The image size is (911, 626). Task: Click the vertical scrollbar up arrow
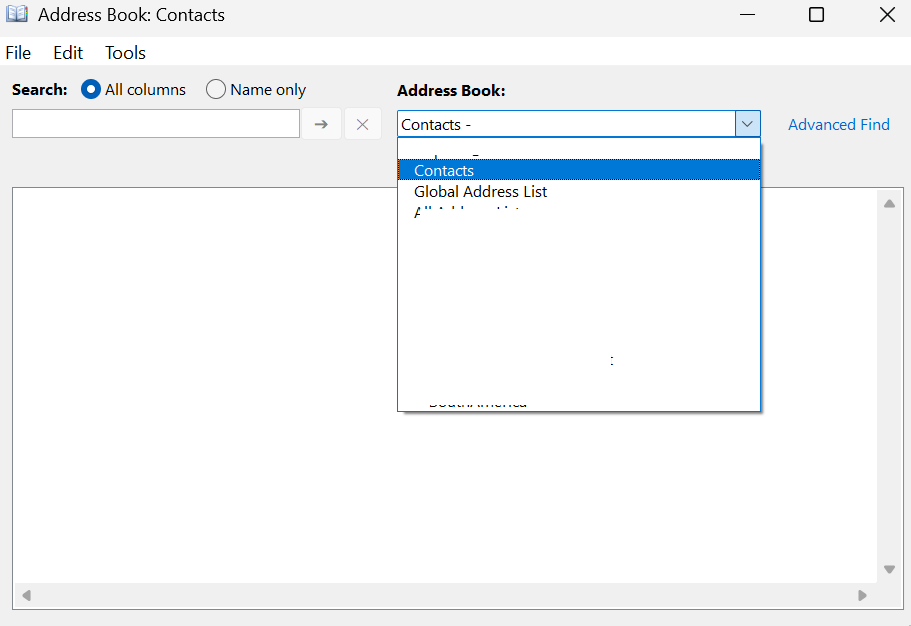(x=889, y=203)
